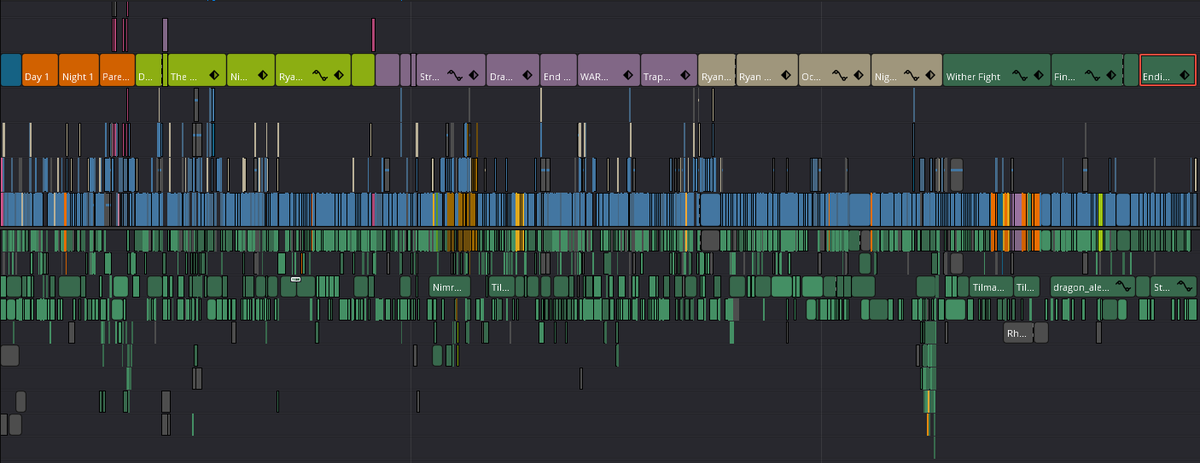Click keyframe diamond on 'Dra...' clip
This screenshot has width=1200, height=463.
coord(526,76)
